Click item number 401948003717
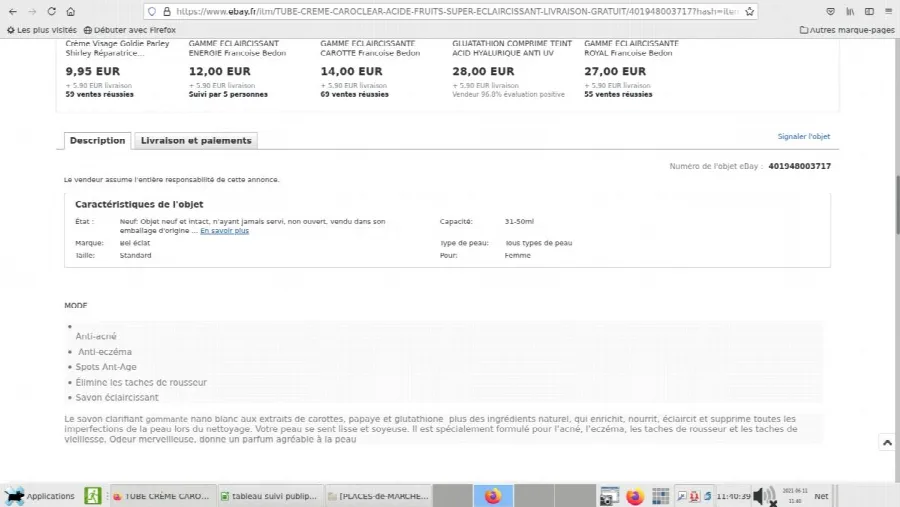The image size is (900, 507). (x=800, y=167)
